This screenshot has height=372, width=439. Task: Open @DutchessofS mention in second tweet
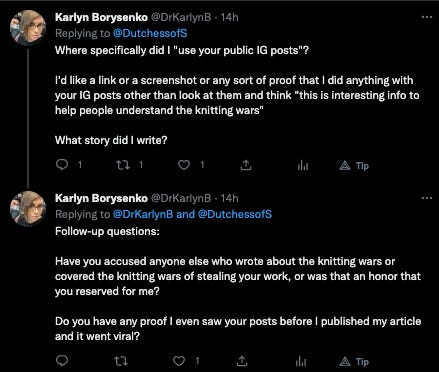[x=235, y=214]
